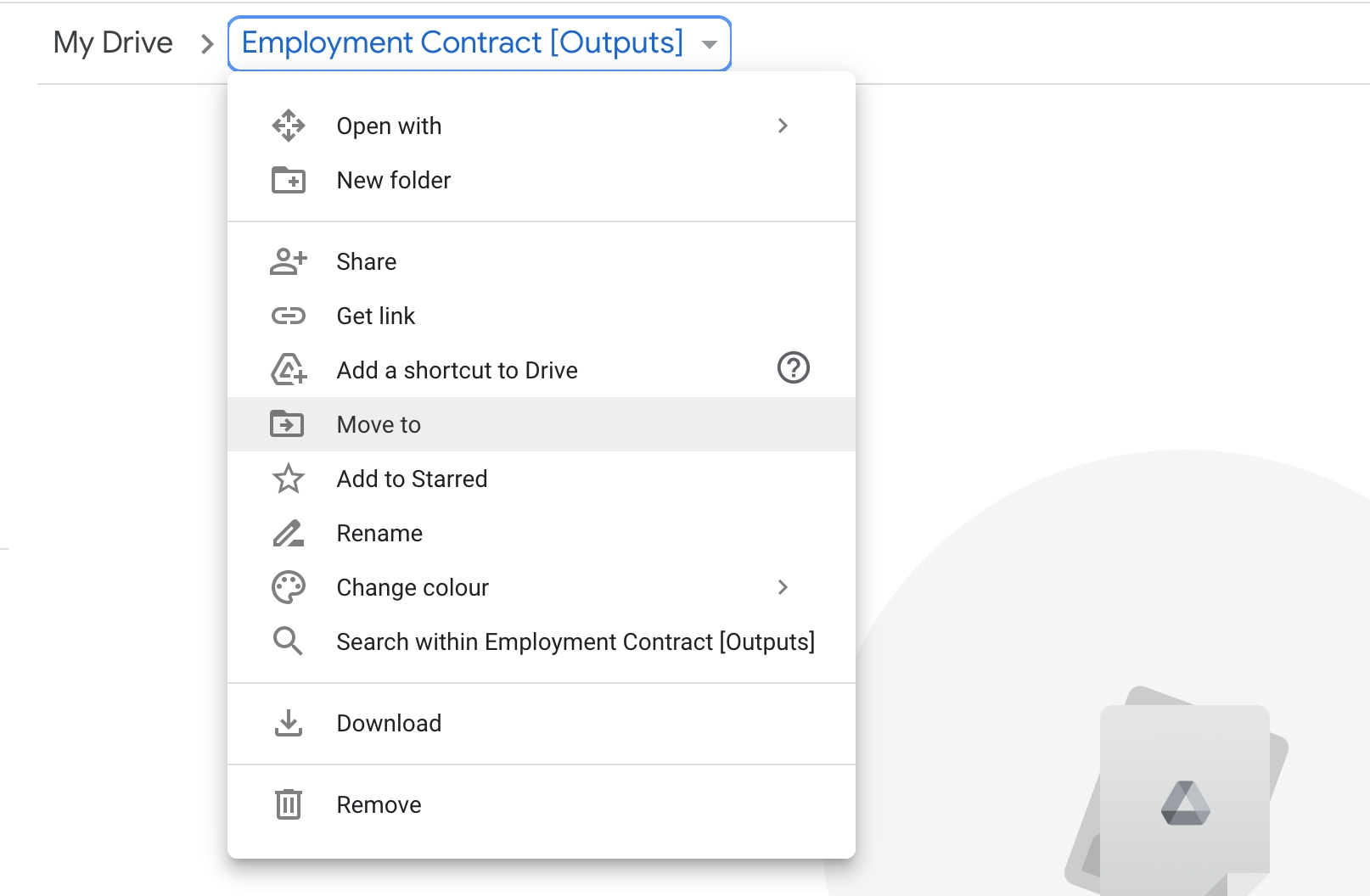Click the Change colour palette icon
Image resolution: width=1370 pixels, height=896 pixels.
click(289, 587)
